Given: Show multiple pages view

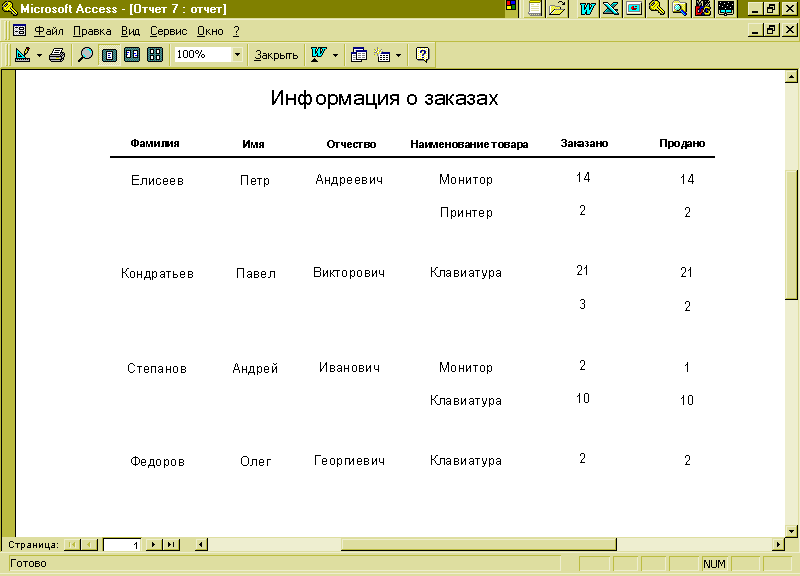Looking at the screenshot, I should (x=155, y=55).
